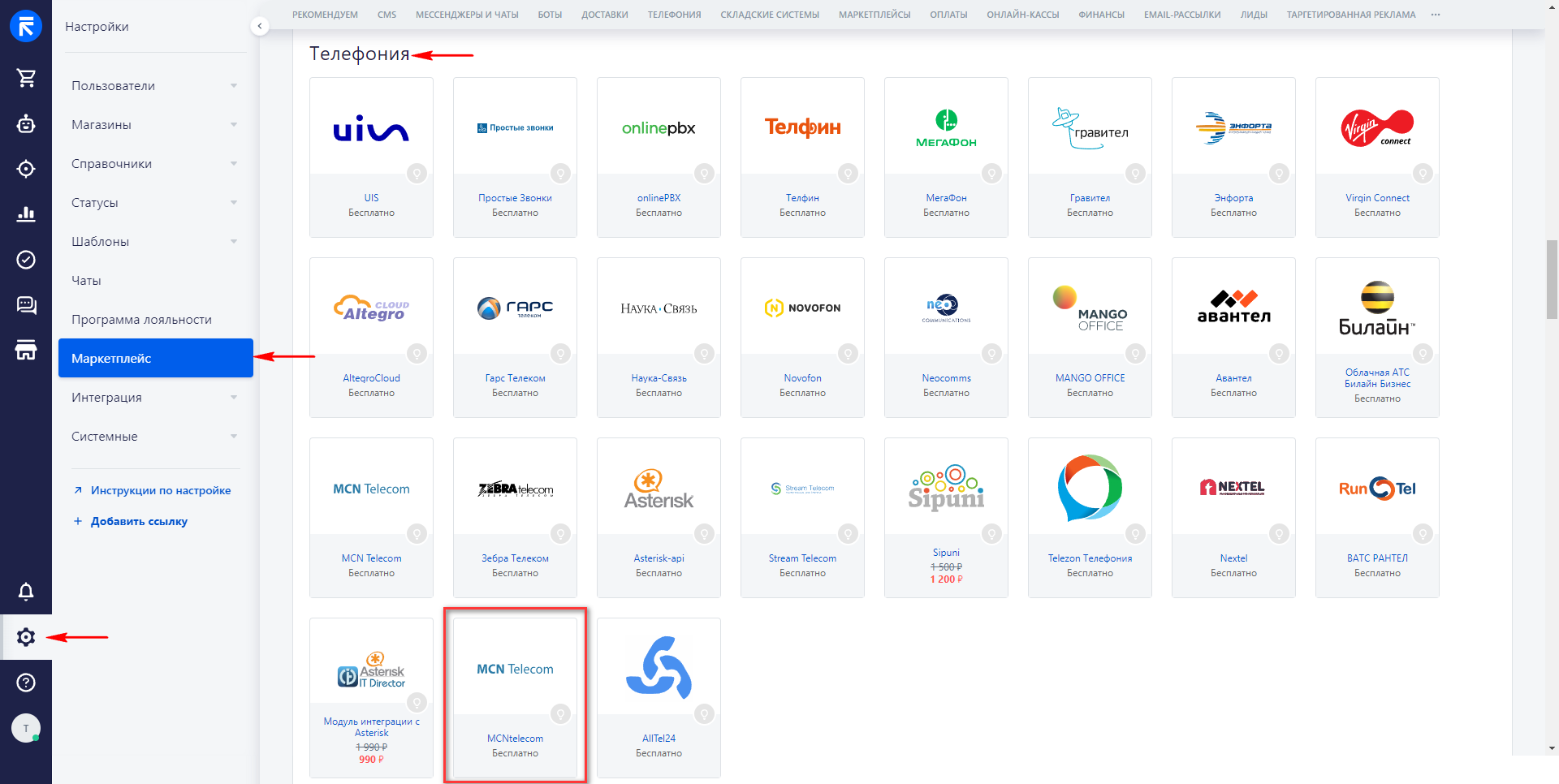Viewport: 1559px width, 784px height.
Task: Open the Neocomms module link
Action: pos(946,378)
